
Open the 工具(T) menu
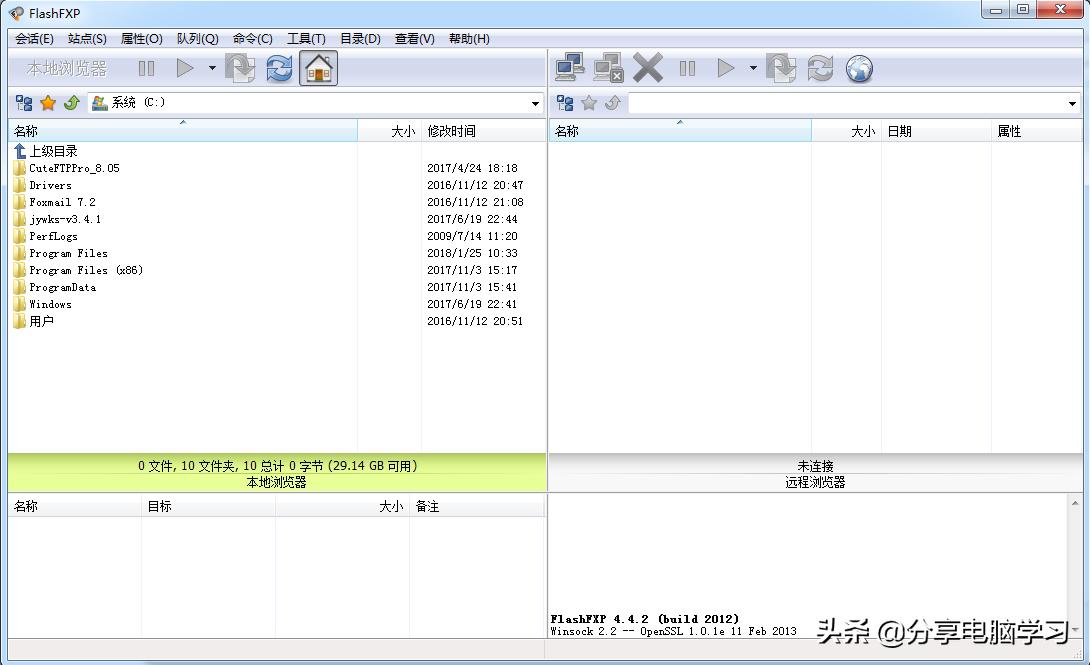click(305, 39)
